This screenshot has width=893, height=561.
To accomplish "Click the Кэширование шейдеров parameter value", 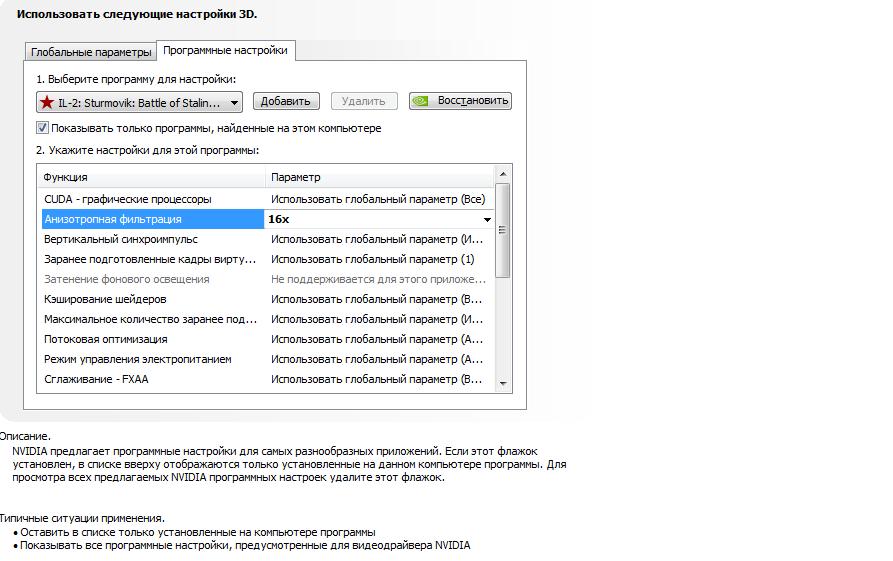I will 377,299.
